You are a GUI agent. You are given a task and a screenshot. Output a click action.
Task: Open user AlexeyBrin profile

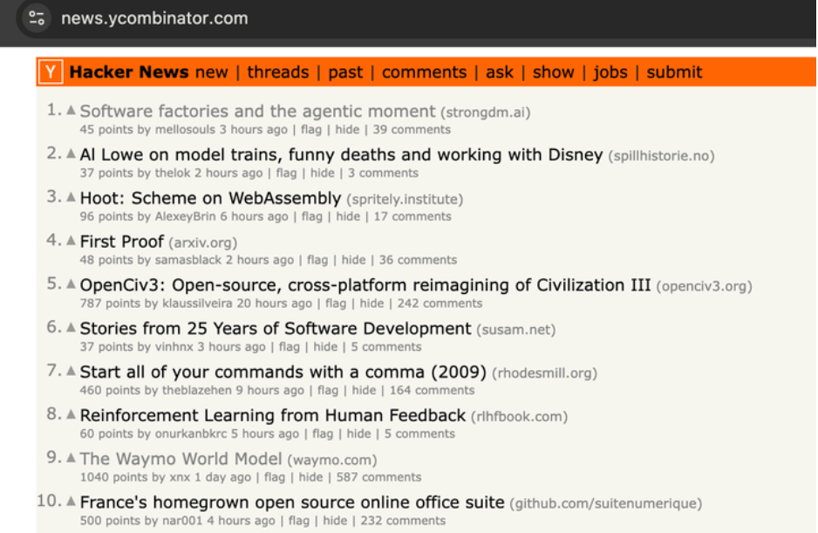point(185,216)
